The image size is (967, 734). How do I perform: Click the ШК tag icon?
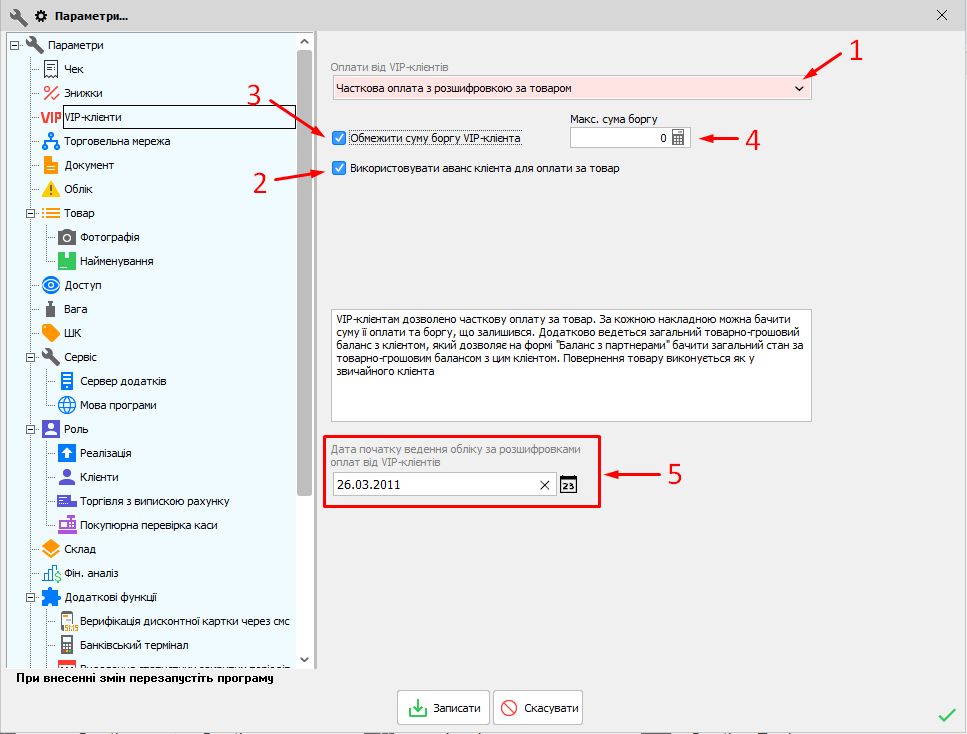pos(51,333)
